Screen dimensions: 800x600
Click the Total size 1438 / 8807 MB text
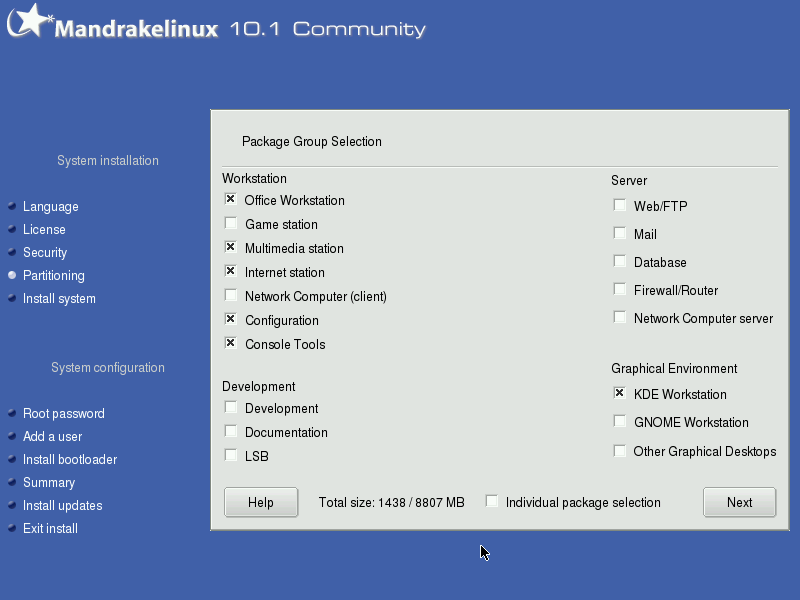coord(391,503)
